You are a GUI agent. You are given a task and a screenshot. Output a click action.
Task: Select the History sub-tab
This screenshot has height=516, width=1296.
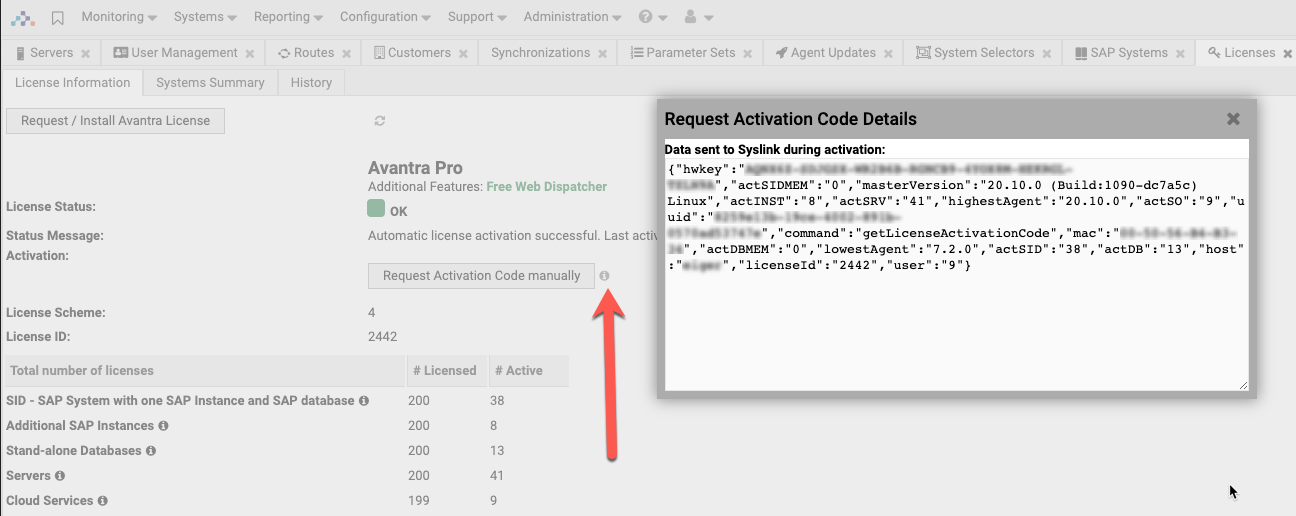(x=311, y=83)
